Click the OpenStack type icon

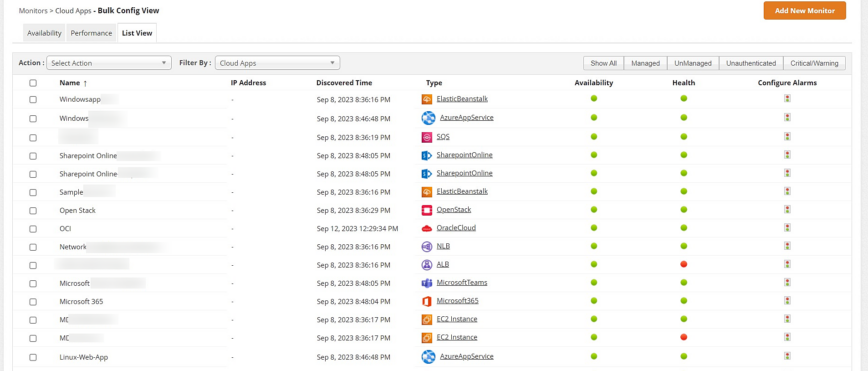click(426, 210)
